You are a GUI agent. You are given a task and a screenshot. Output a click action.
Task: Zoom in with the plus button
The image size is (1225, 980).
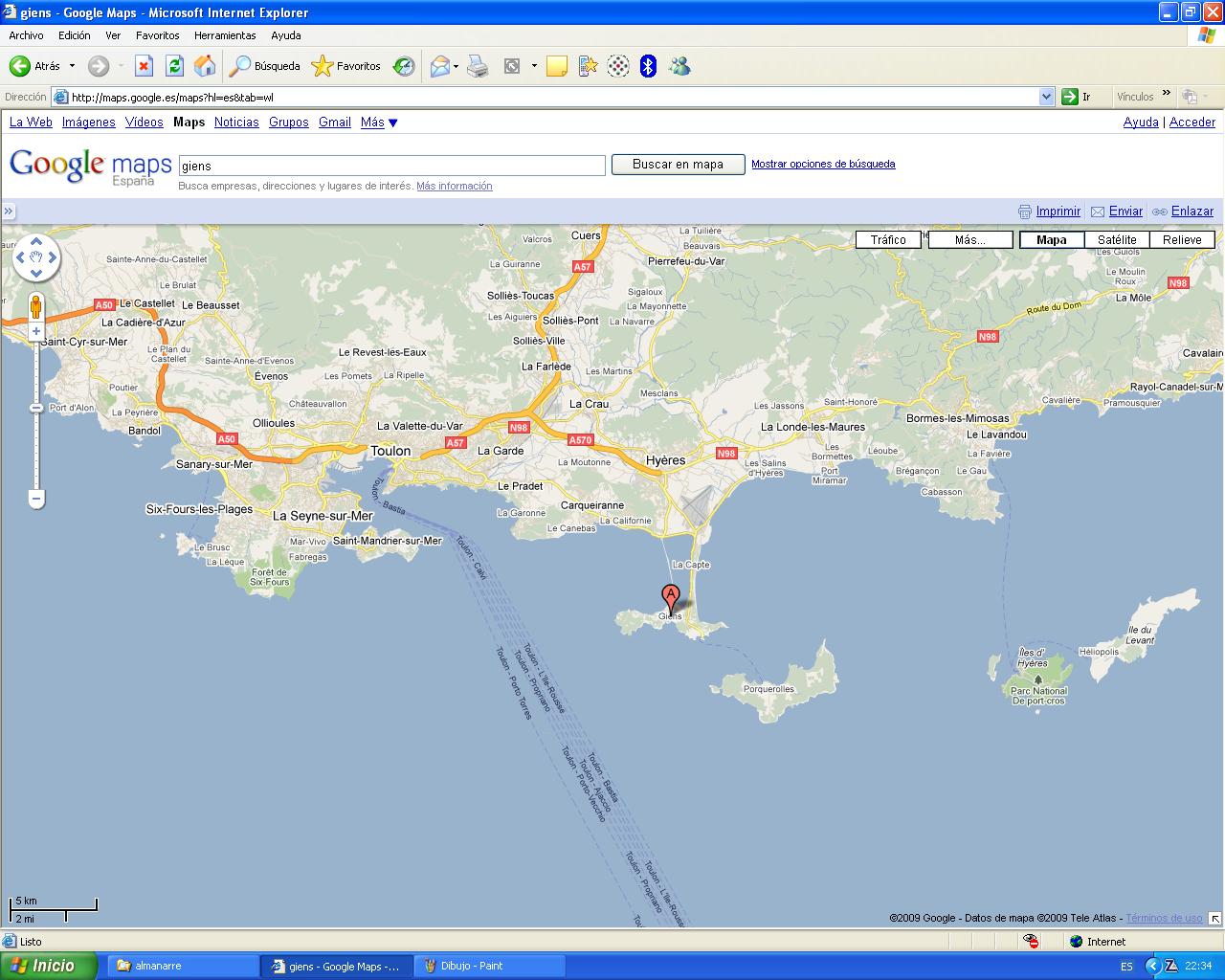[x=36, y=331]
